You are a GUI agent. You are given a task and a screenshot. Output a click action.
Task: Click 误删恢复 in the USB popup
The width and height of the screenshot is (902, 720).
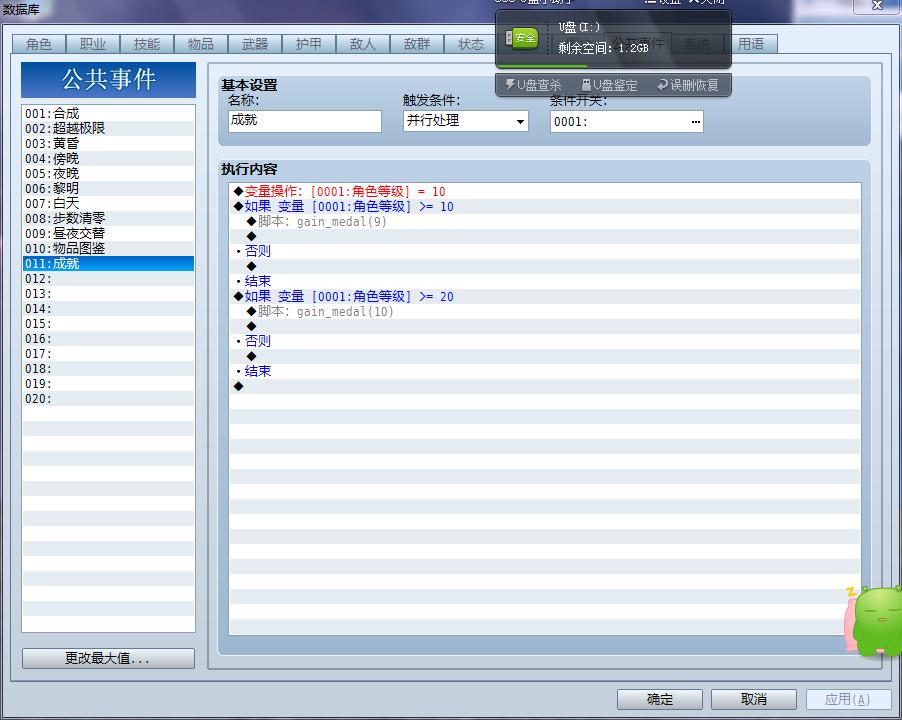(687, 85)
